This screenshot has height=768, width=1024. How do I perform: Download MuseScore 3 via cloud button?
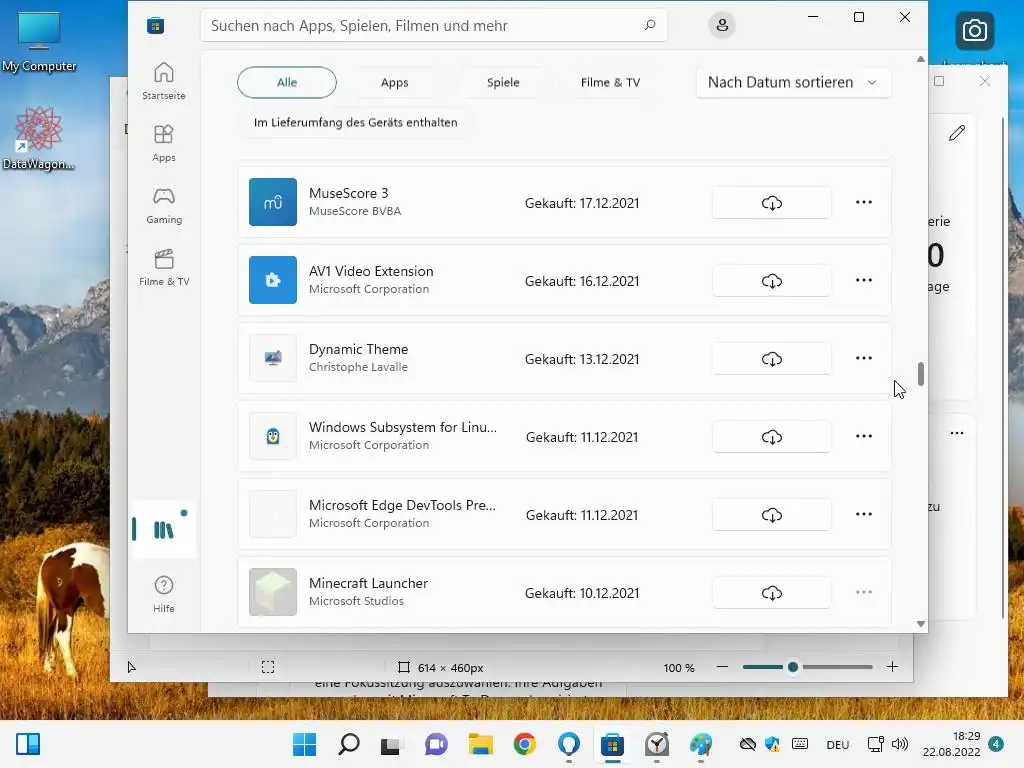coord(771,202)
